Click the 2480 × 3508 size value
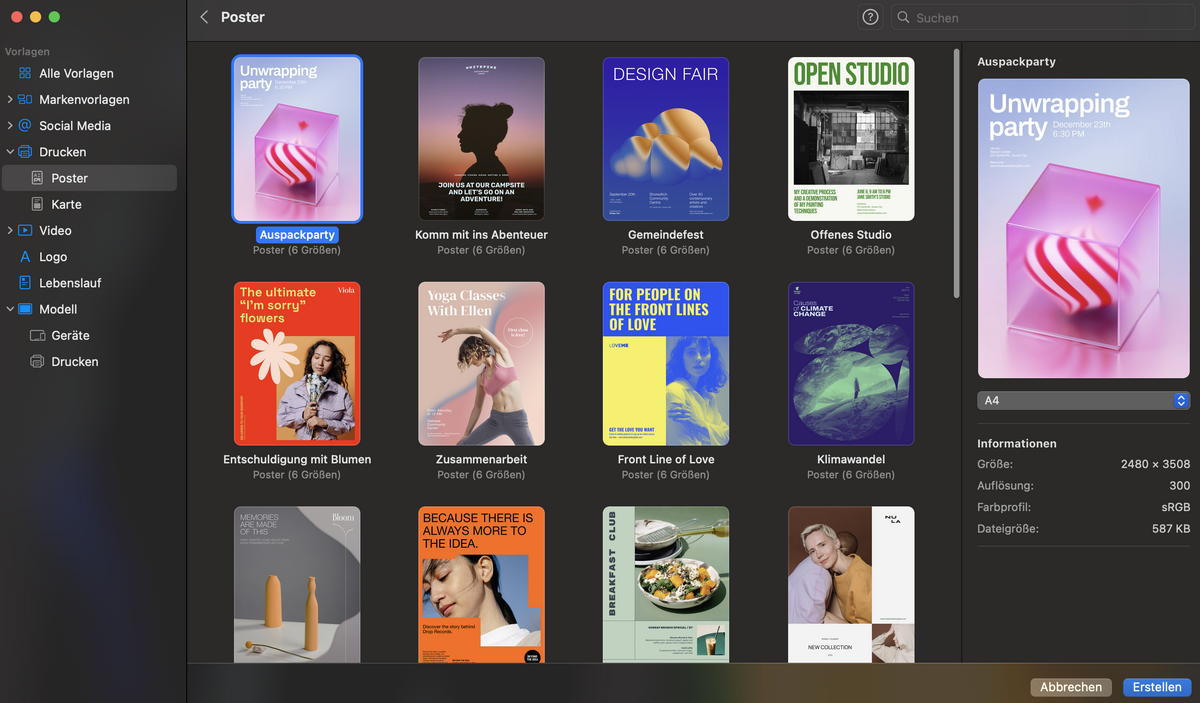The height and width of the screenshot is (703, 1200). click(x=1155, y=464)
